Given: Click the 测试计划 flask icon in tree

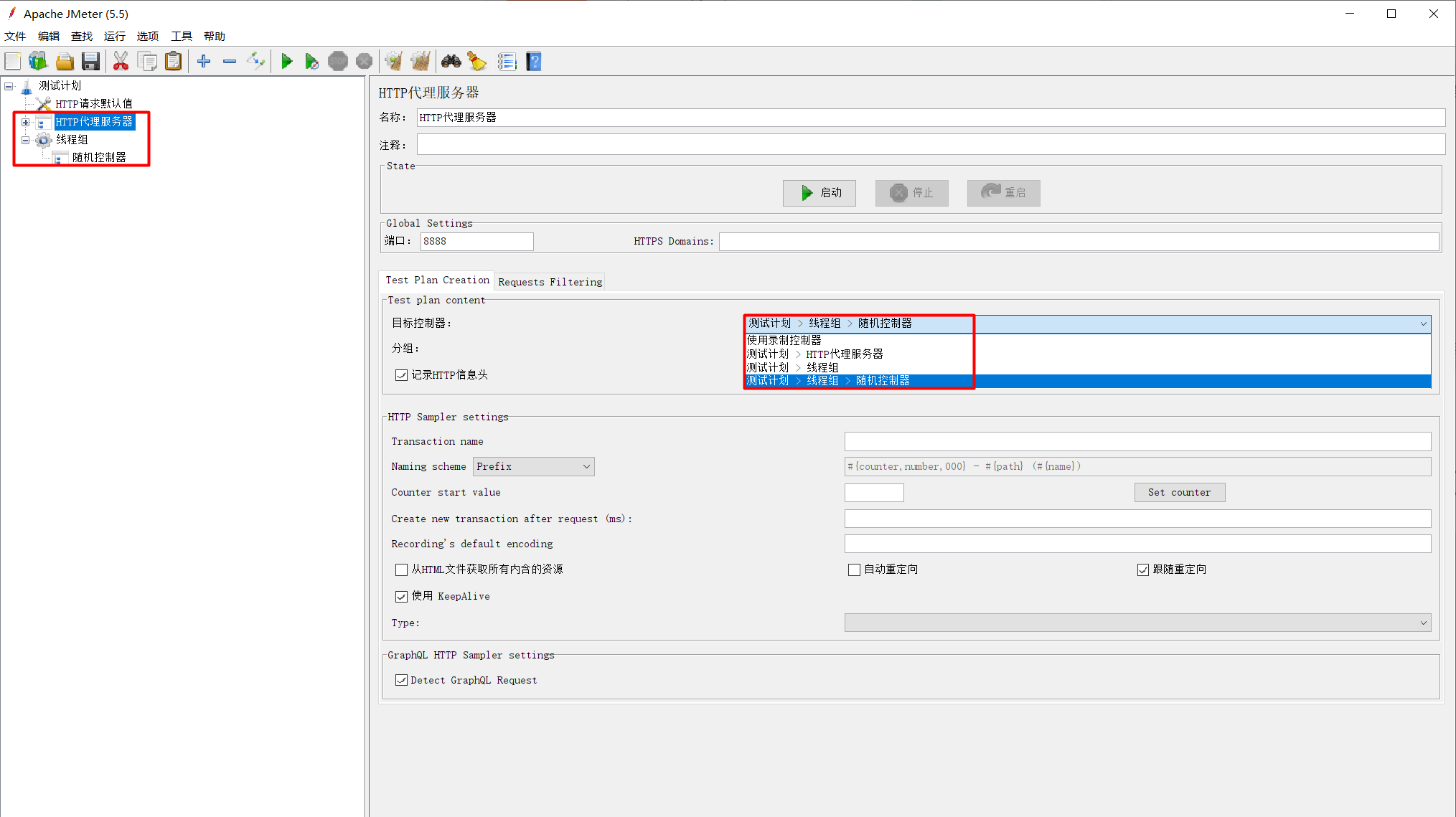Looking at the screenshot, I should tap(27, 87).
